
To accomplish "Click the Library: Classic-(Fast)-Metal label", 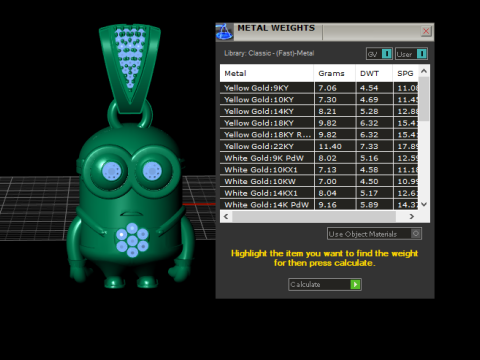I will (x=269, y=53).
